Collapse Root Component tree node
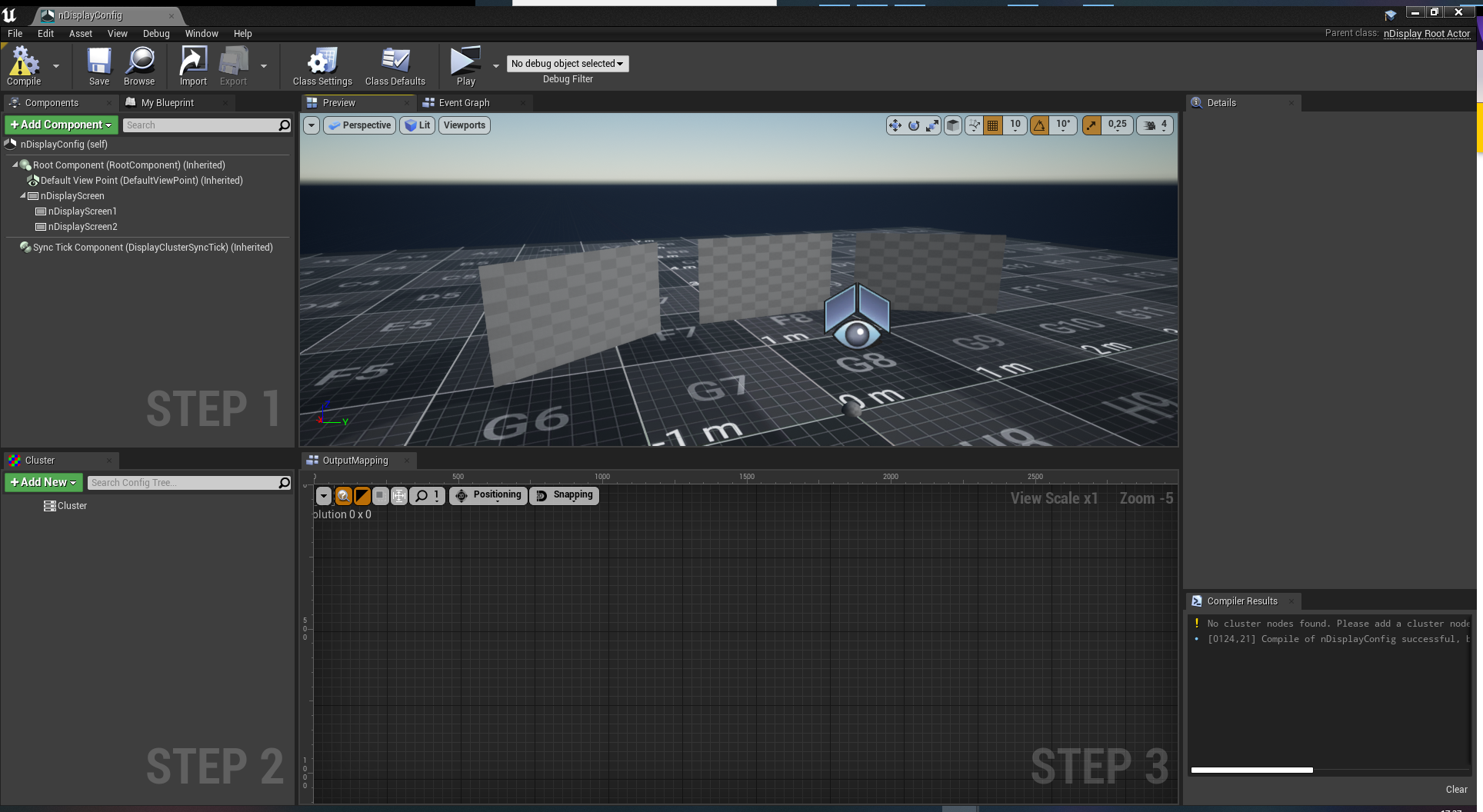This screenshot has width=1483, height=812. pos(15,165)
